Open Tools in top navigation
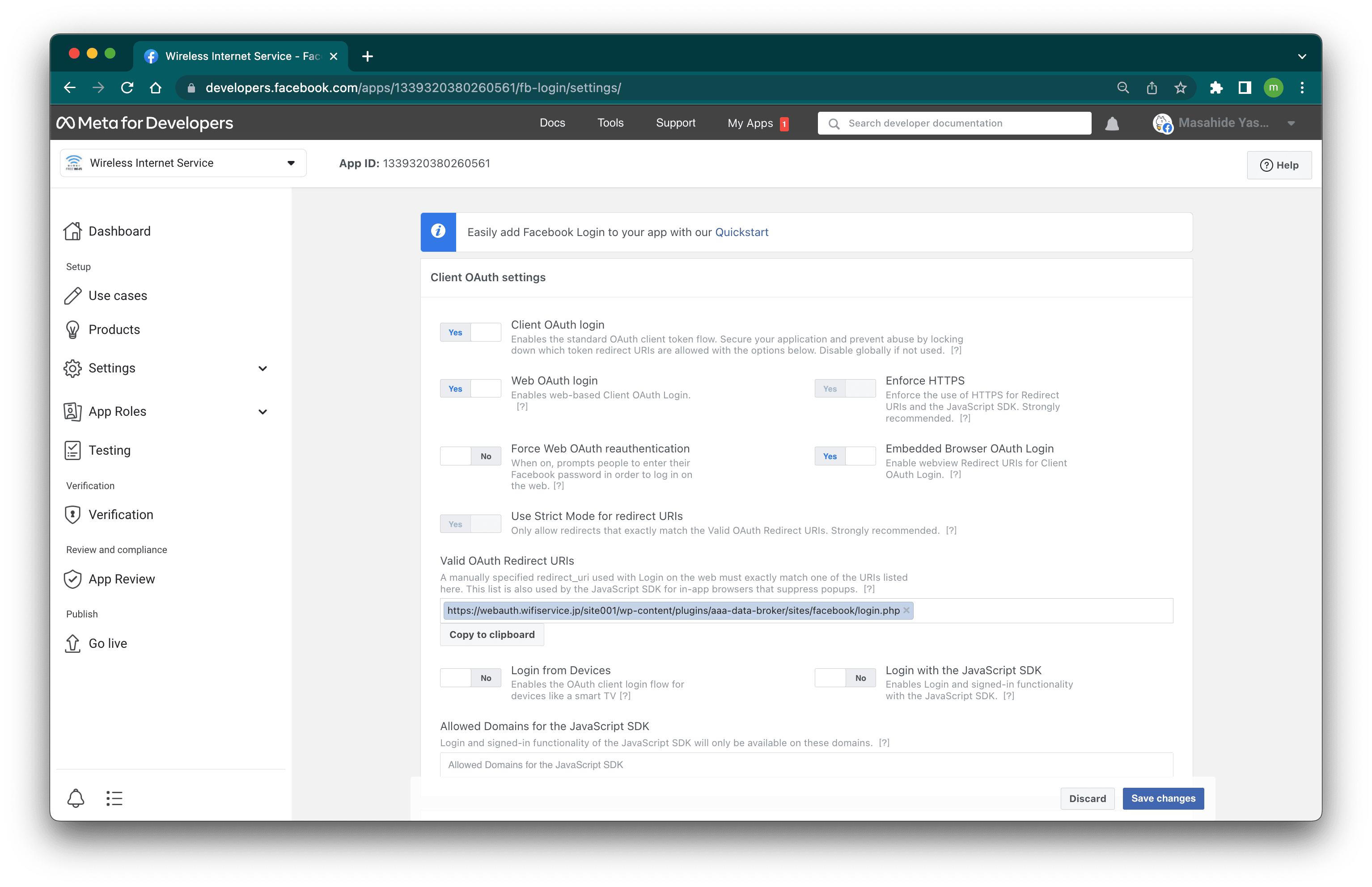This screenshot has height=887, width=1372. click(610, 122)
